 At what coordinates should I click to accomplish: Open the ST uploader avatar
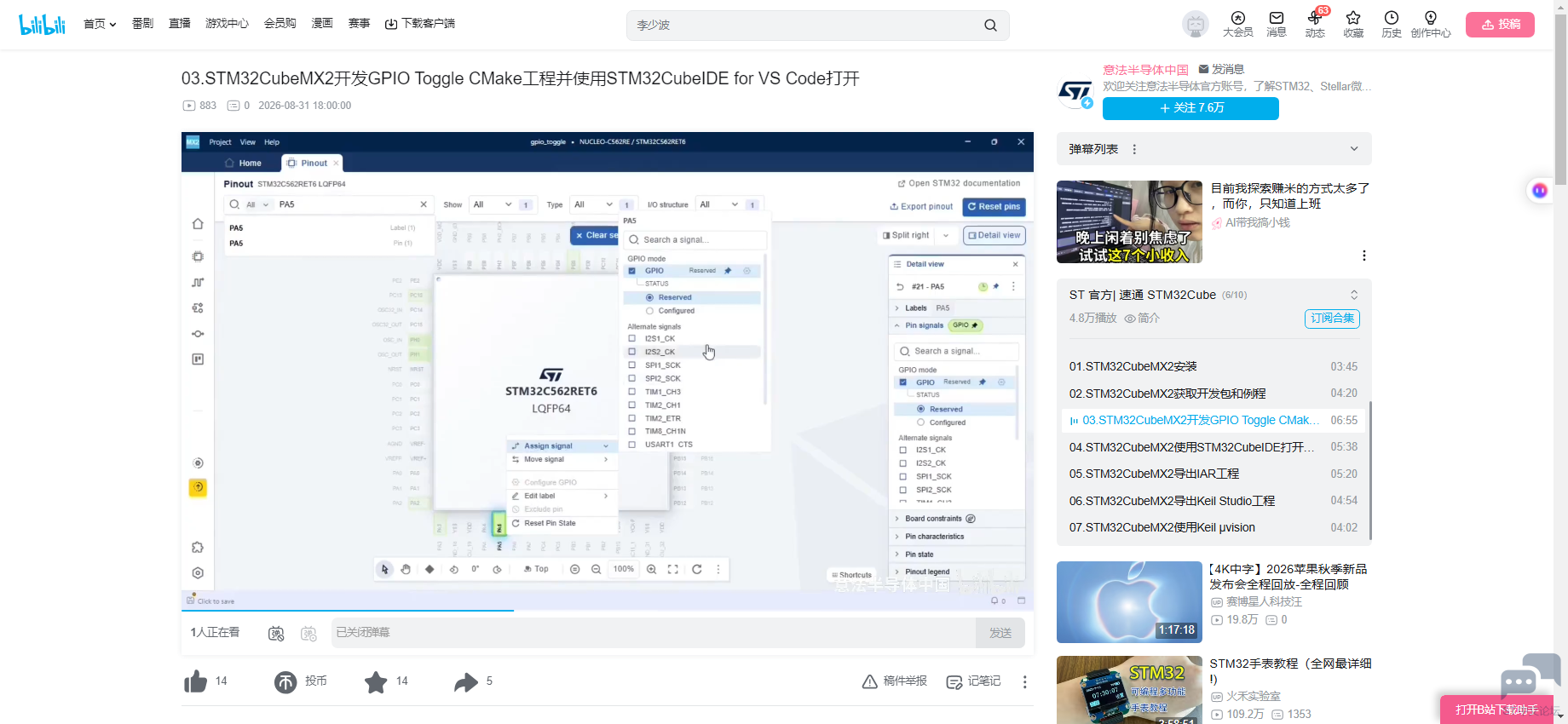coord(1075,93)
